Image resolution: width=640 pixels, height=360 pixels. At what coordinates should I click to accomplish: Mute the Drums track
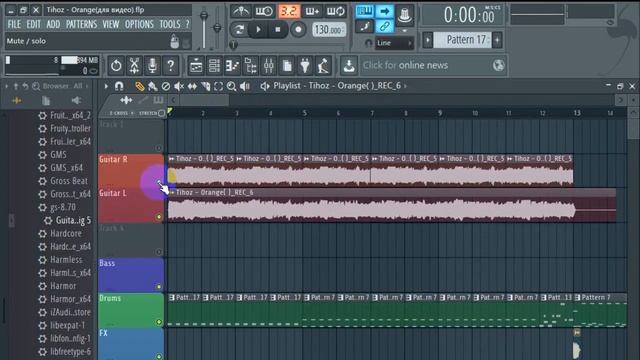(x=159, y=322)
